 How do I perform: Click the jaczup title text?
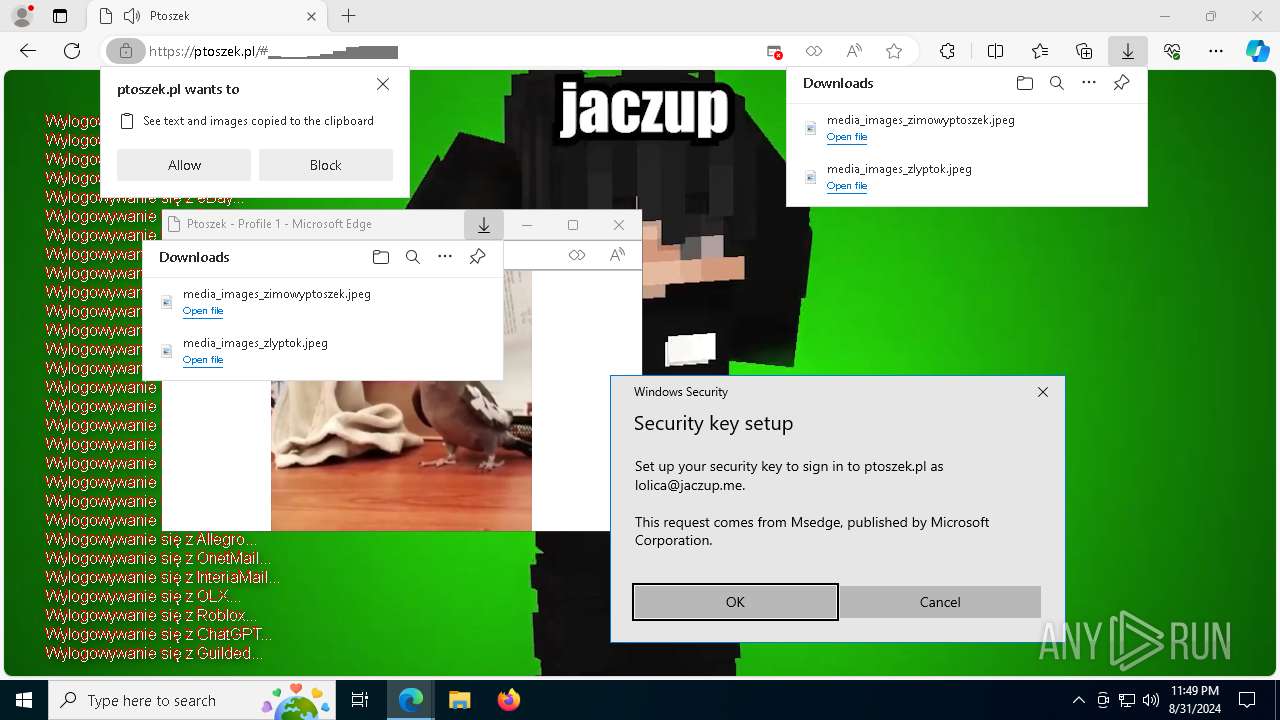(x=645, y=109)
